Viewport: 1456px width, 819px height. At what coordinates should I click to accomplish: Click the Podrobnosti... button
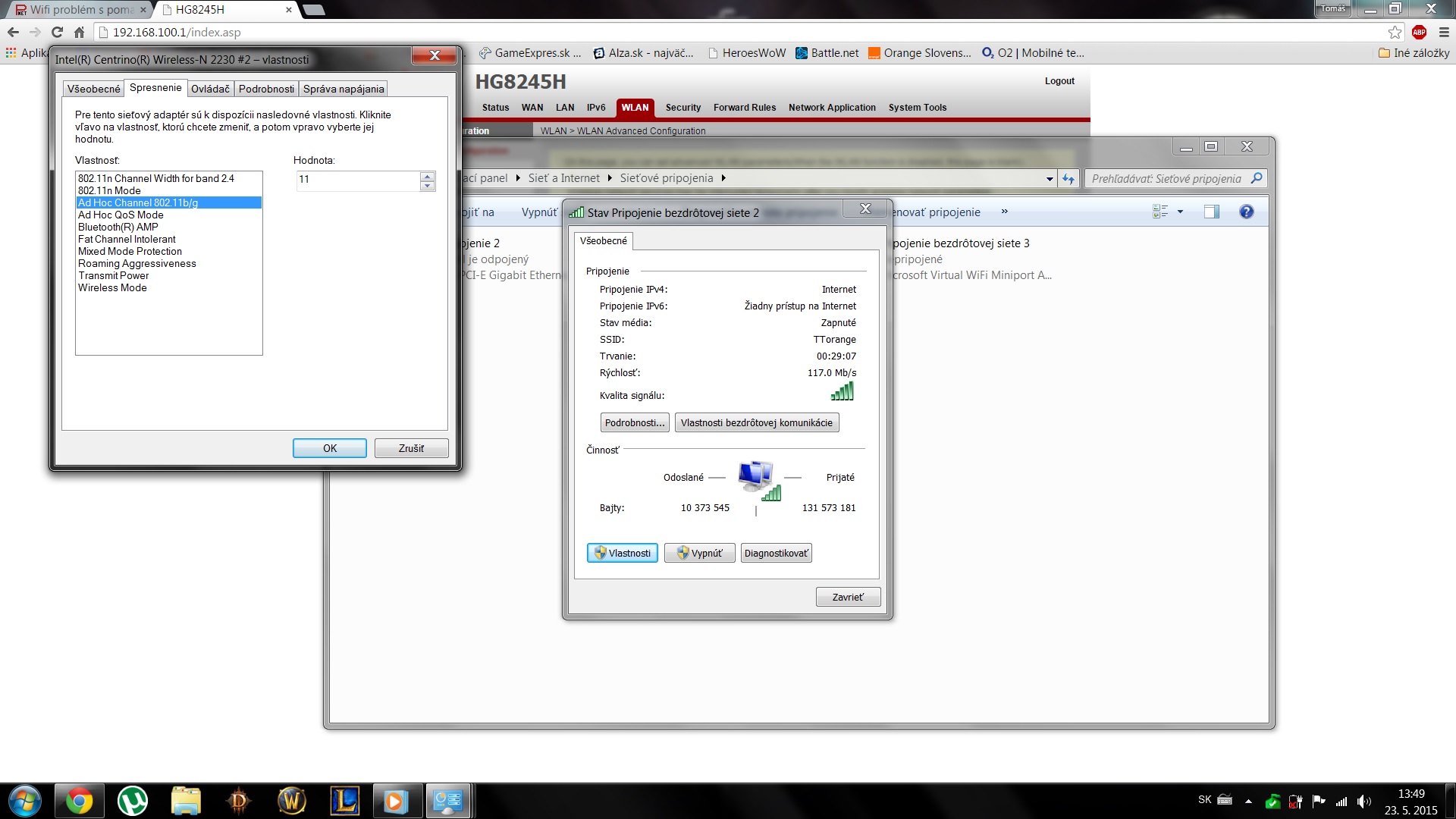coord(634,423)
